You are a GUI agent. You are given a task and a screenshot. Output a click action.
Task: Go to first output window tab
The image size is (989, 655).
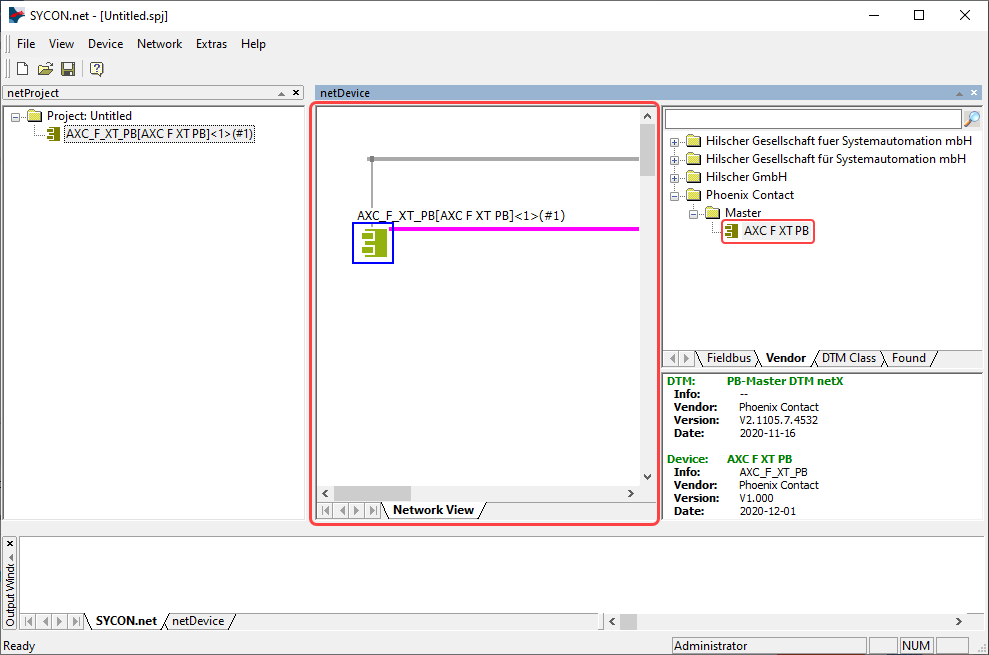coord(29,621)
